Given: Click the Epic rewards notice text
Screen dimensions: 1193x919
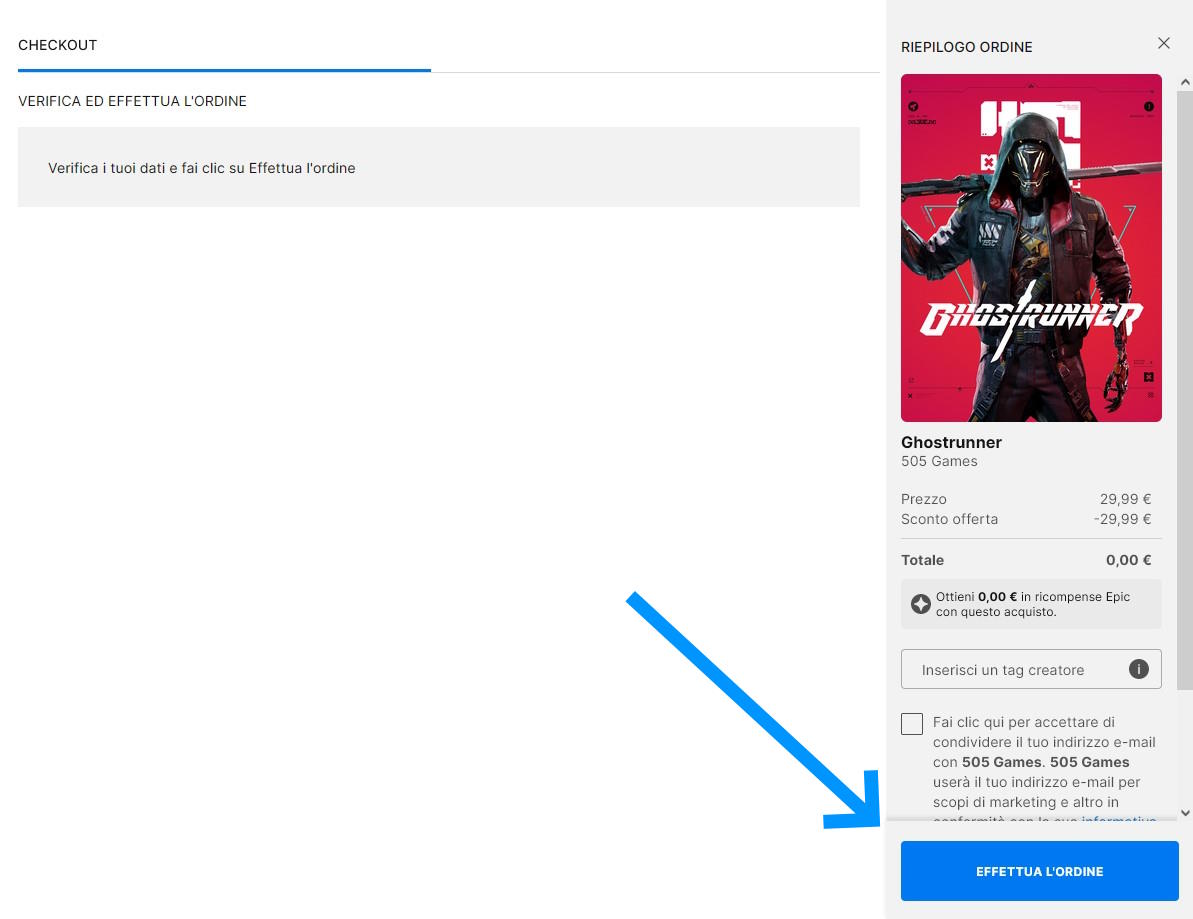Looking at the screenshot, I should point(1032,604).
